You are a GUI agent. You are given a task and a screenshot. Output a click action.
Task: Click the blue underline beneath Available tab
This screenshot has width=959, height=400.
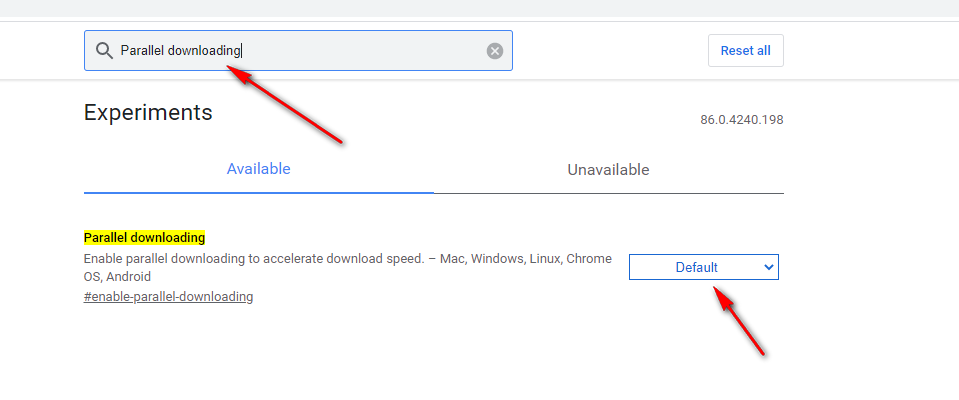pyautogui.click(x=259, y=193)
